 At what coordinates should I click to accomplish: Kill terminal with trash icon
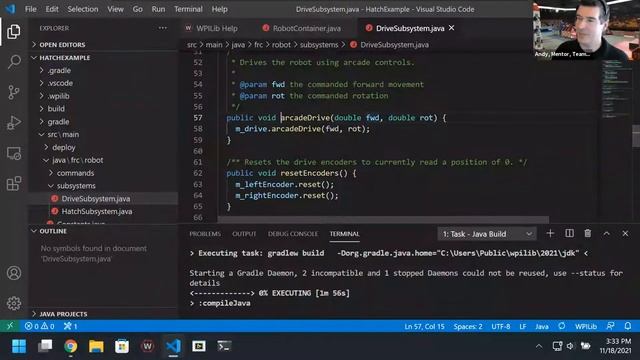click(x=587, y=233)
